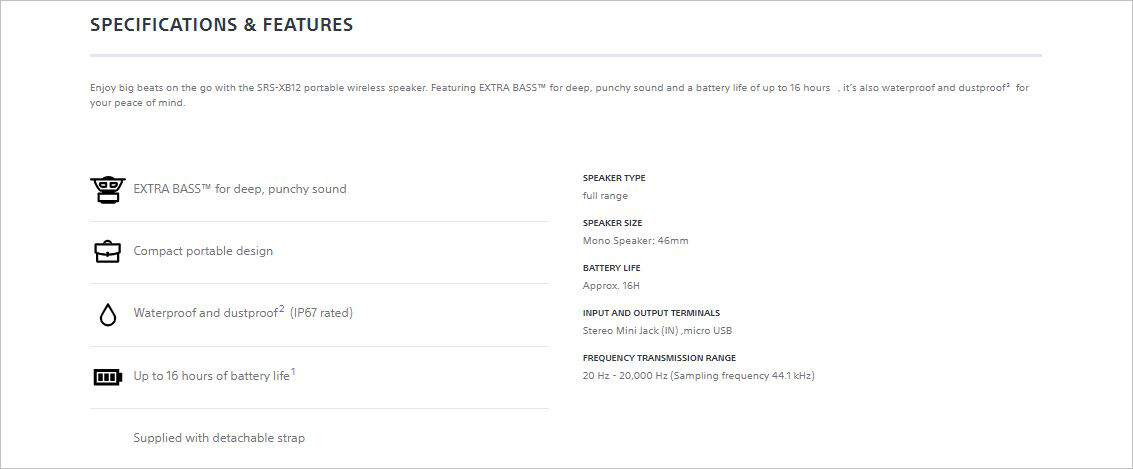Click the battery life icon
The height and width of the screenshot is (469, 1133).
coord(108,377)
